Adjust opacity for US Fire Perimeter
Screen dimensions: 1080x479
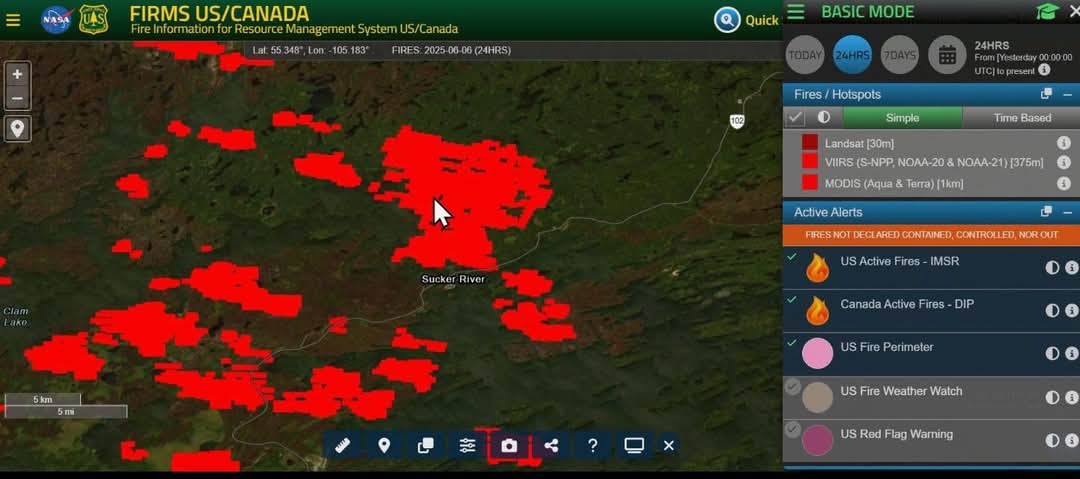coord(1052,353)
